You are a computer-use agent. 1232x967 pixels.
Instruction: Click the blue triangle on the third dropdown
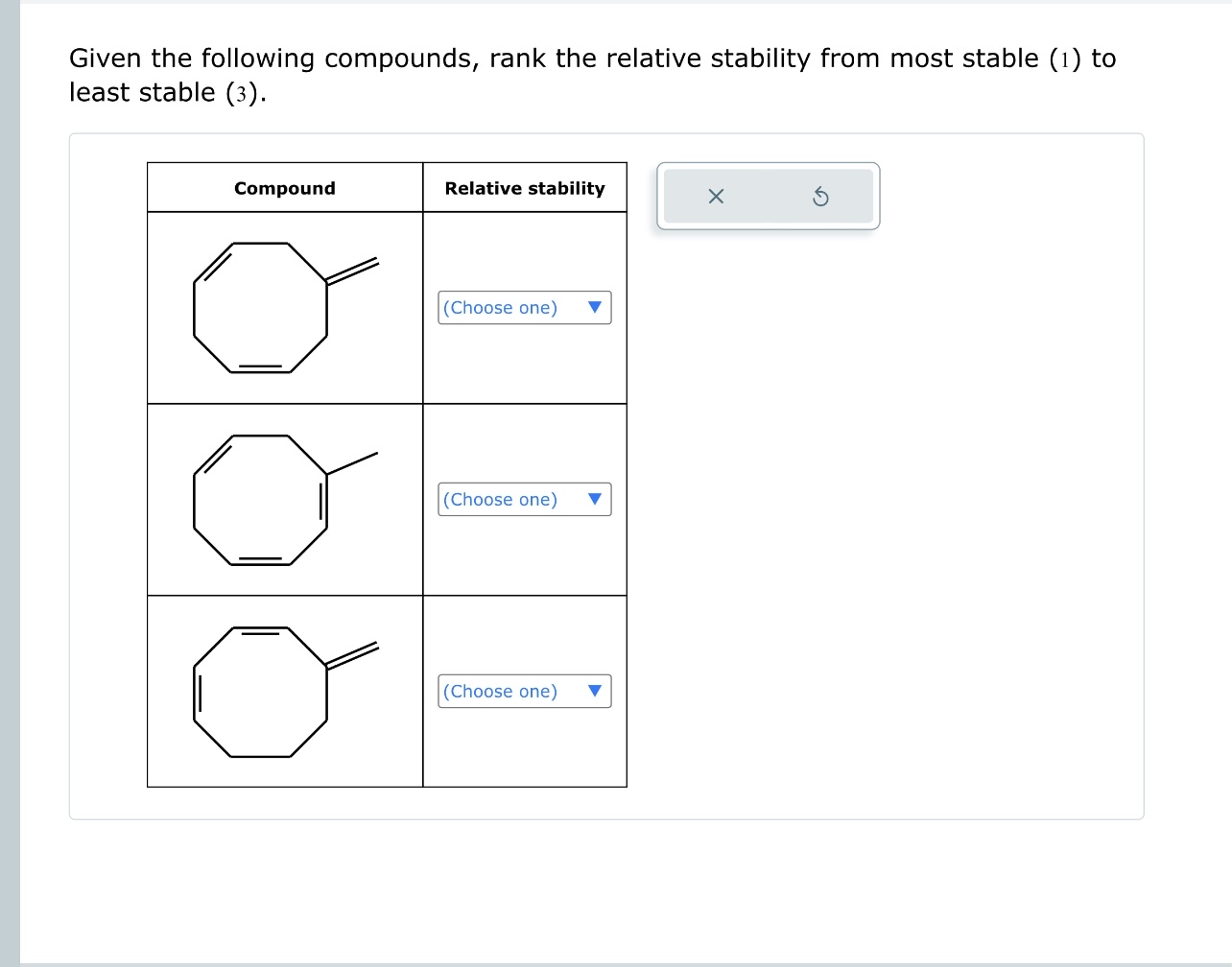(x=595, y=692)
